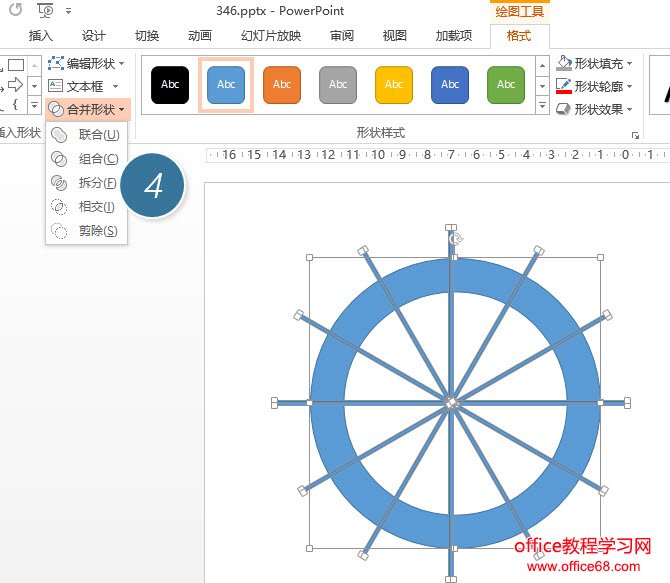Click the 形状效果 icon
The image size is (670, 583).
(563, 109)
